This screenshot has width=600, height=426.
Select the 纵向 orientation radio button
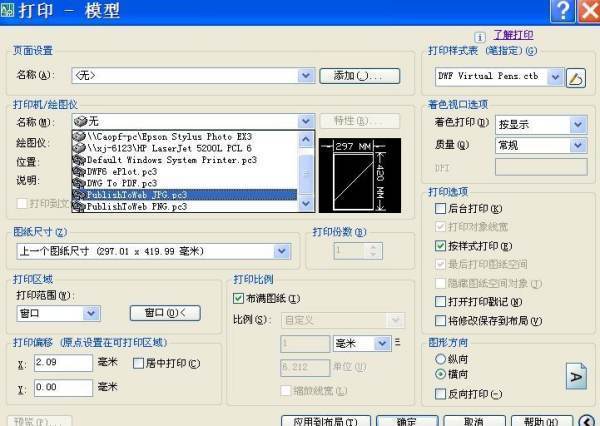(x=441, y=357)
